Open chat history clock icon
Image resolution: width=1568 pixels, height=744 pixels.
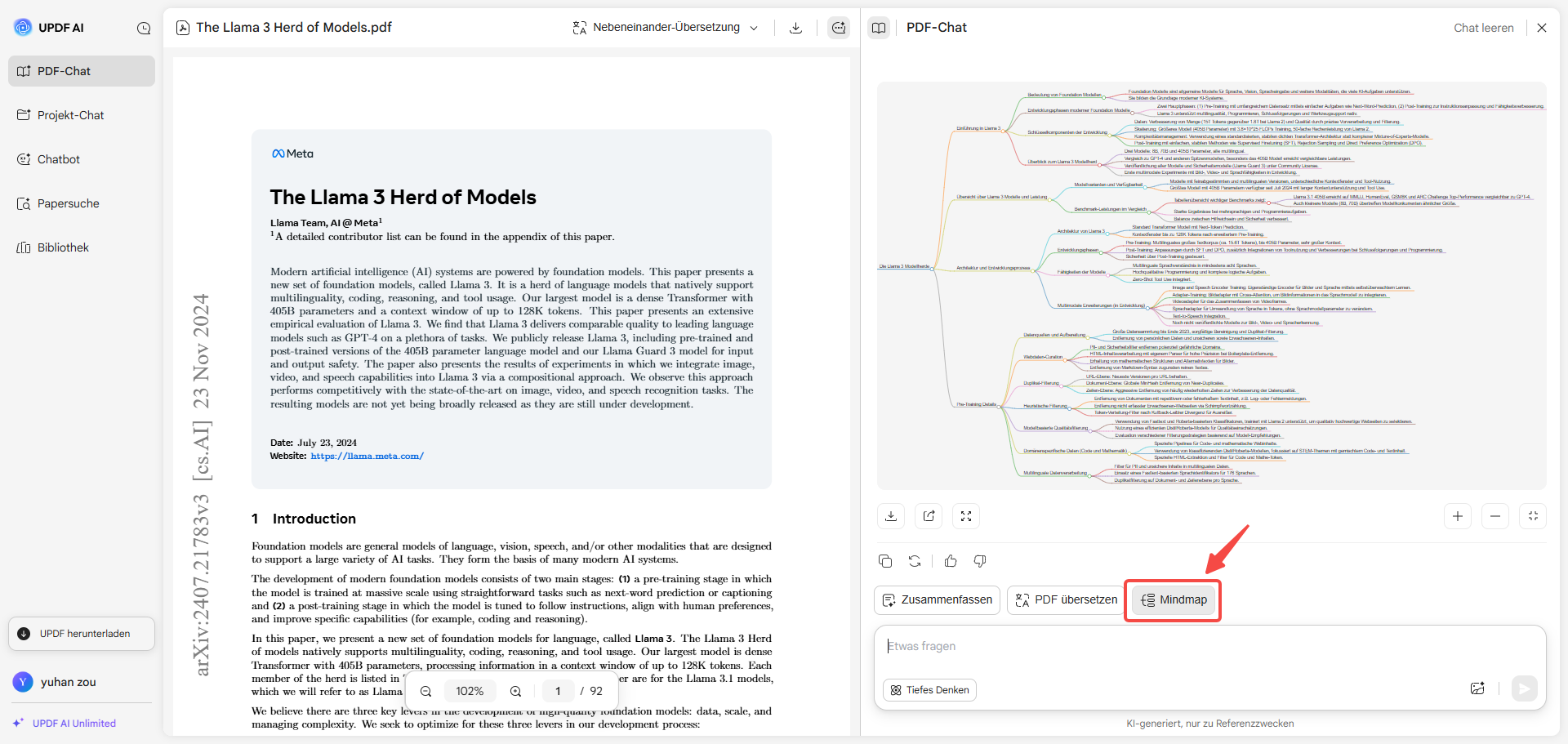pyautogui.click(x=144, y=28)
